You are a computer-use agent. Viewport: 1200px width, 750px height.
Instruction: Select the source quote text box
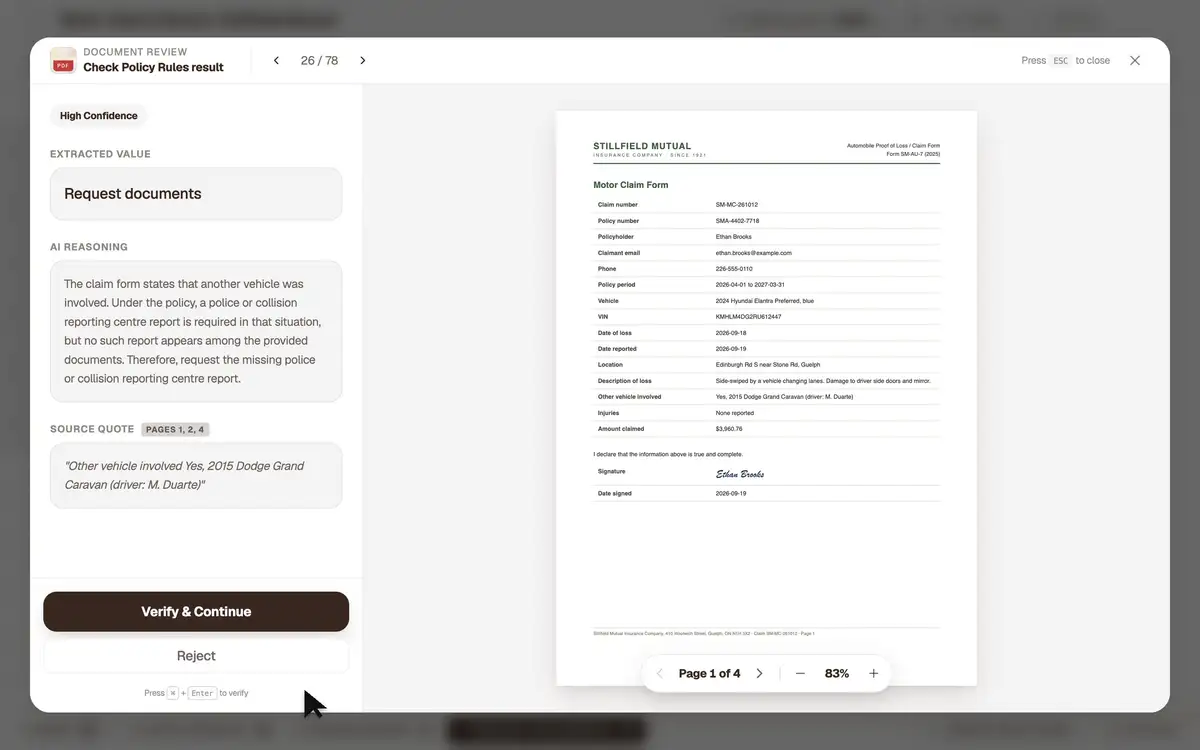(x=196, y=476)
